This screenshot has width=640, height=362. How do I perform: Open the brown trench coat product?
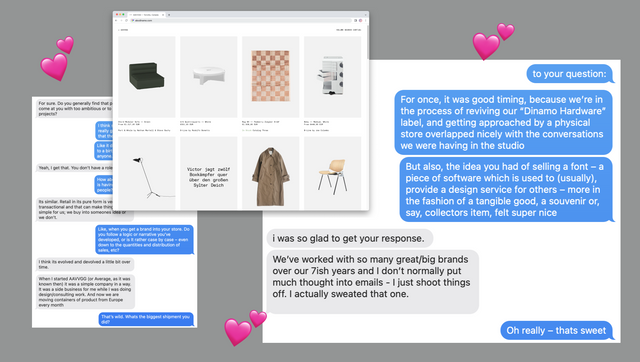click(271, 173)
